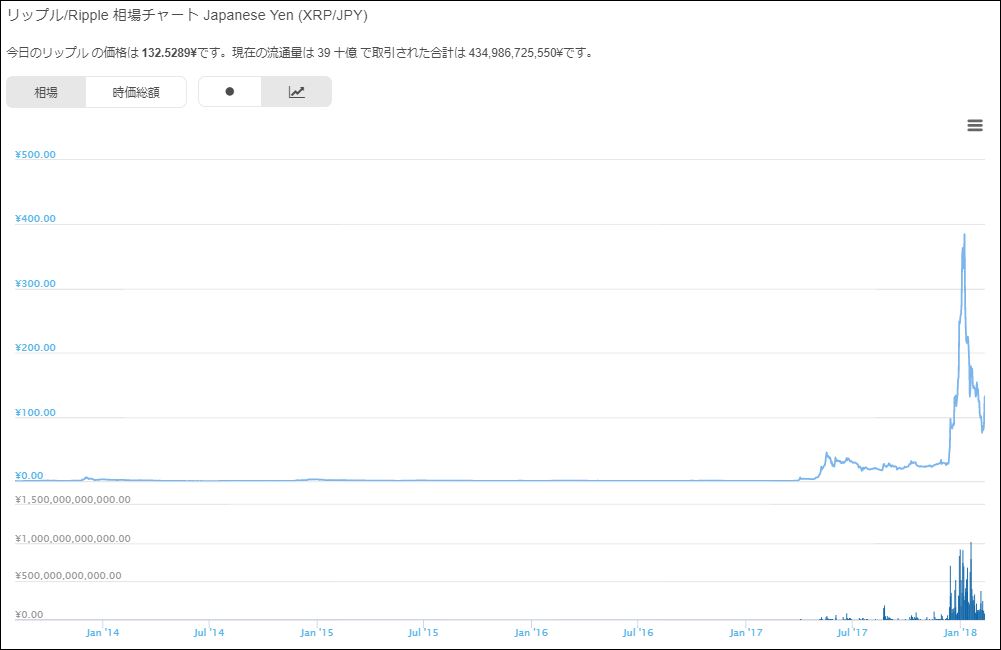Click the Jul '17 date label

point(852,632)
